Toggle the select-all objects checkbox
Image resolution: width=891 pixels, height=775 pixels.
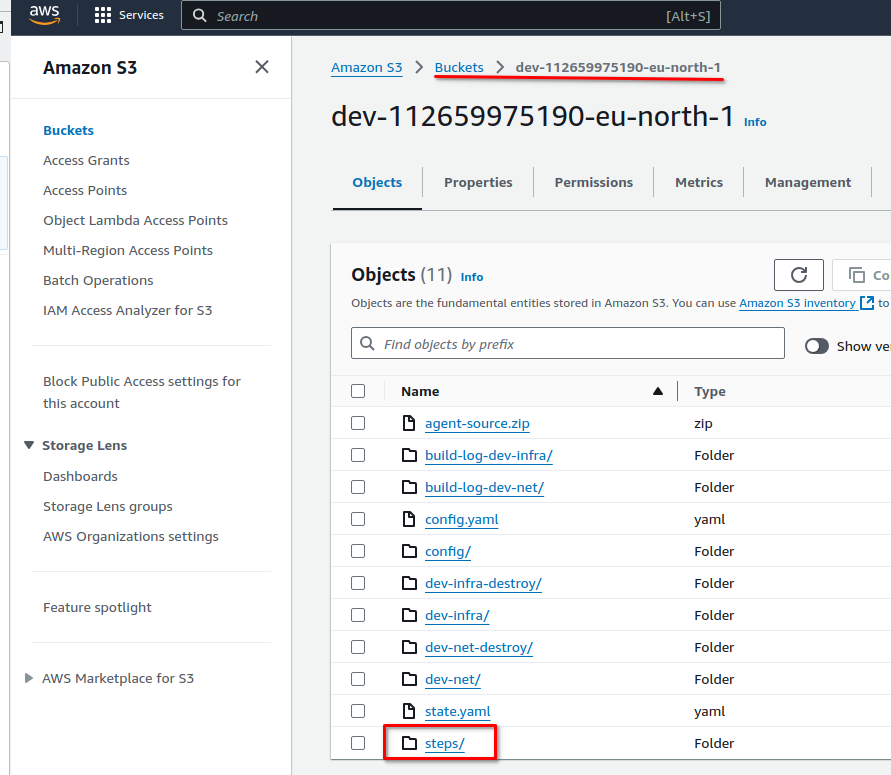coord(358,391)
